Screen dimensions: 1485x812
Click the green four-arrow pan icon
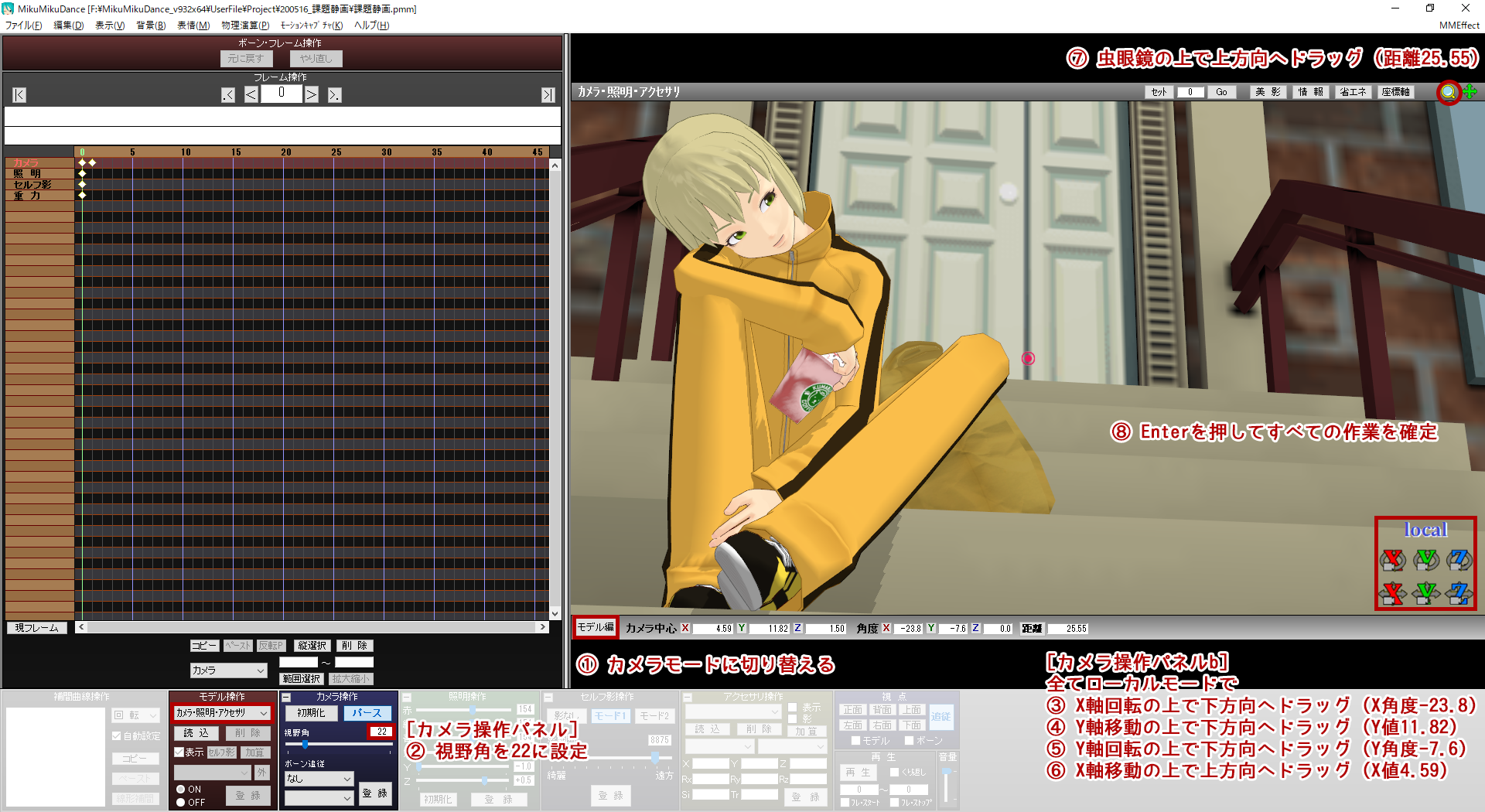point(1470,92)
